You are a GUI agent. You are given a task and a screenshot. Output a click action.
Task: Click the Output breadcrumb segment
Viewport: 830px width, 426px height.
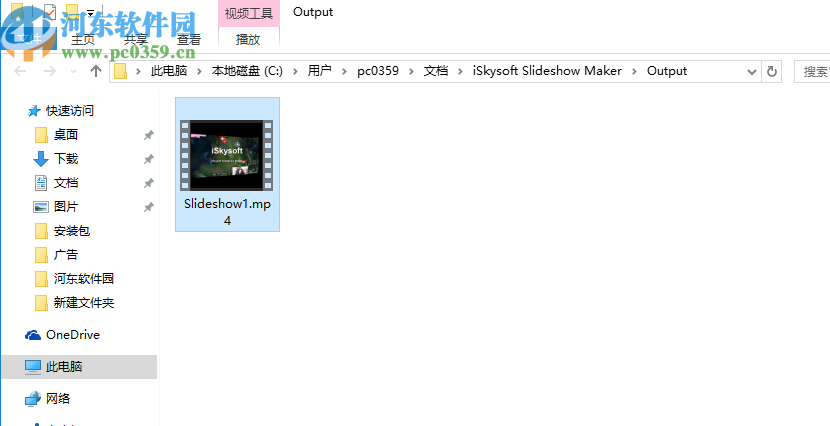click(667, 71)
